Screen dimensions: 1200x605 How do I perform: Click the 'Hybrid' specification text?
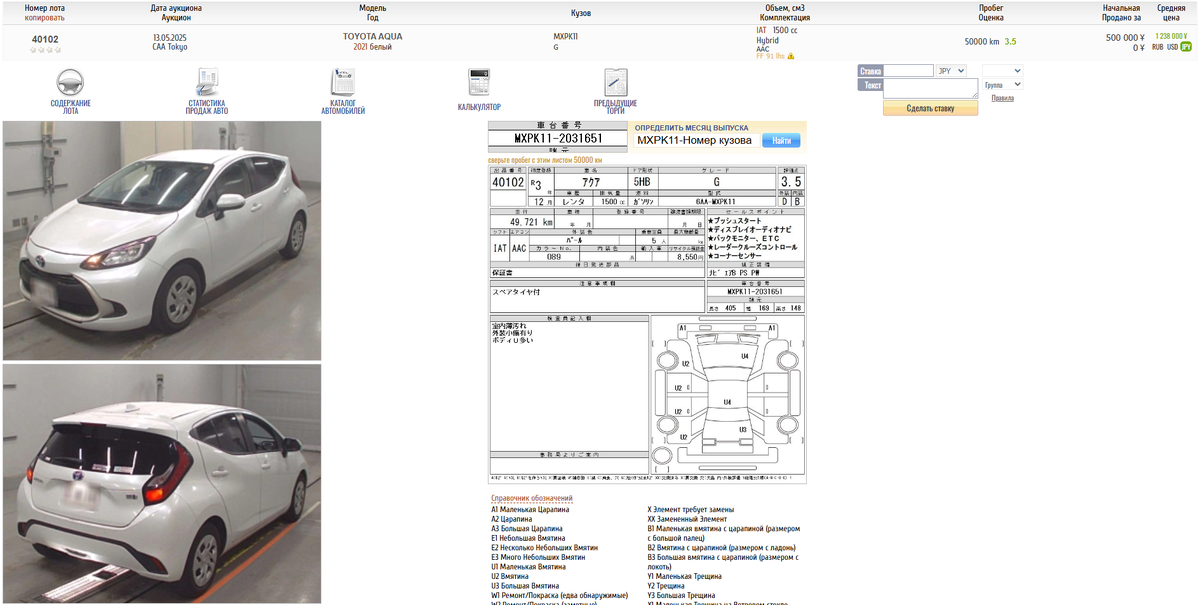coord(767,40)
